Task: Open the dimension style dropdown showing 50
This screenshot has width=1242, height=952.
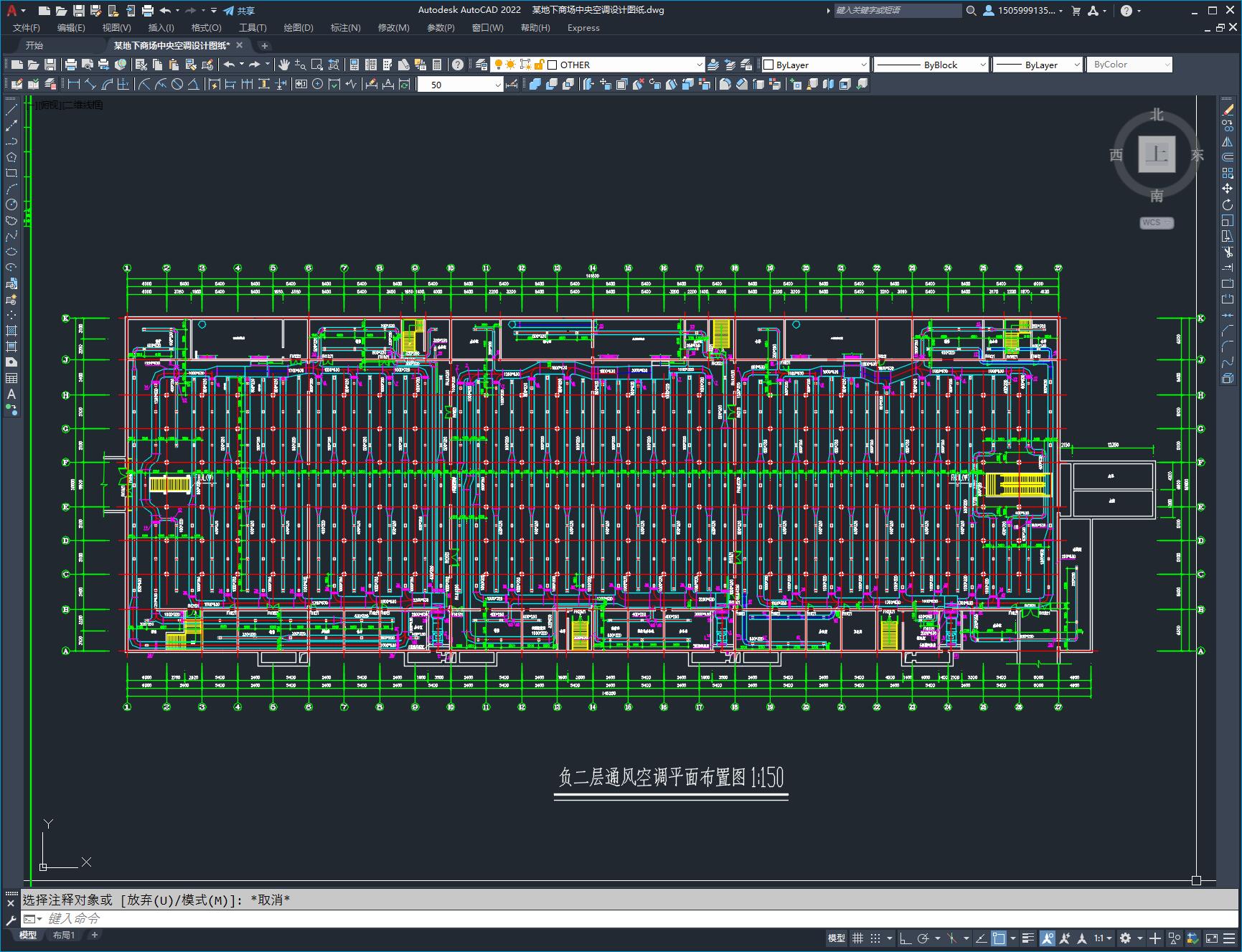Action: point(497,84)
